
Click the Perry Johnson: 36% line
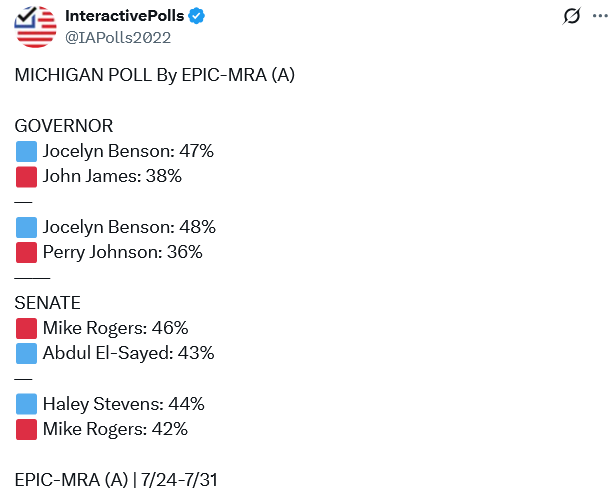(x=109, y=253)
